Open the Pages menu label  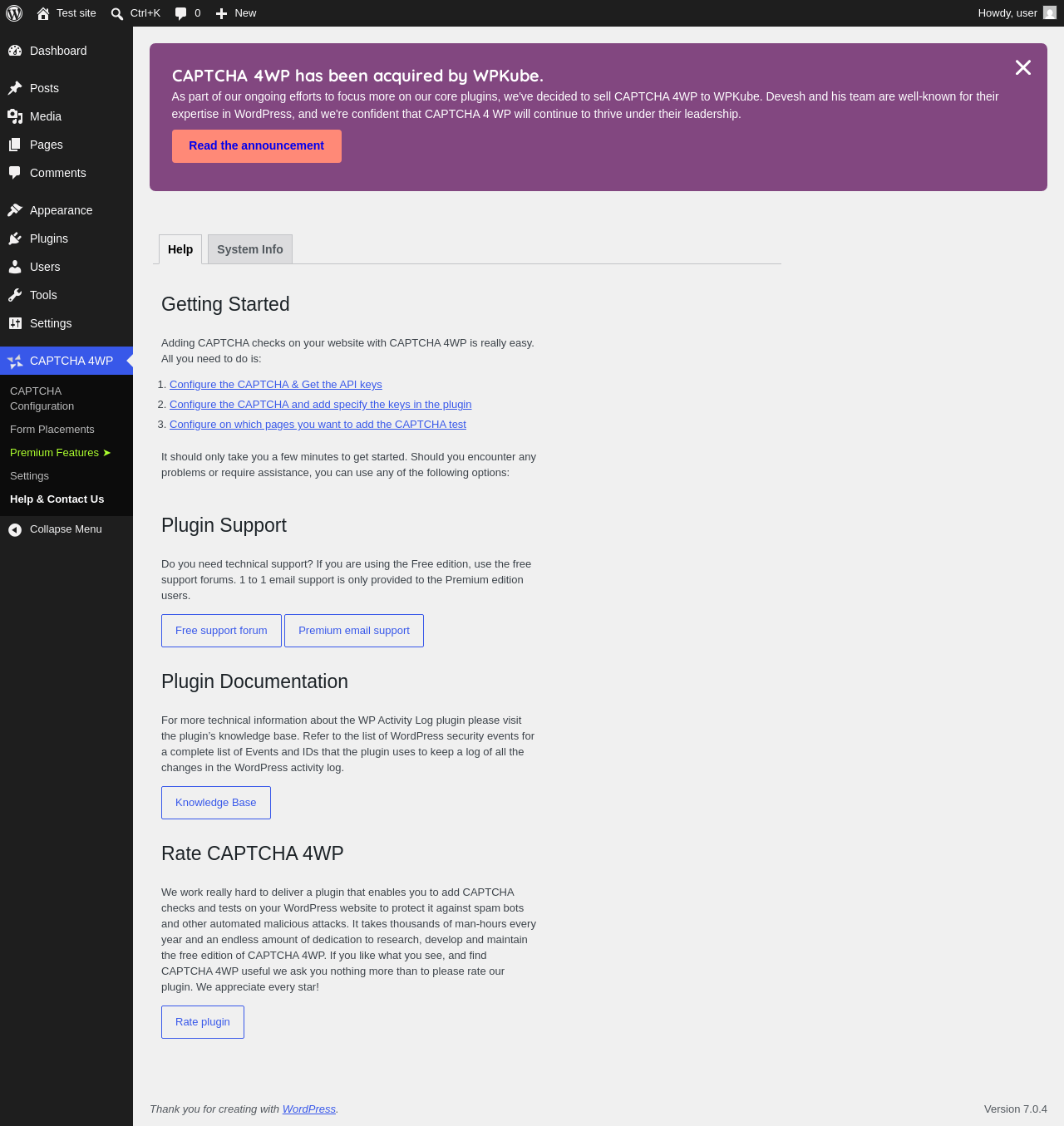(47, 145)
